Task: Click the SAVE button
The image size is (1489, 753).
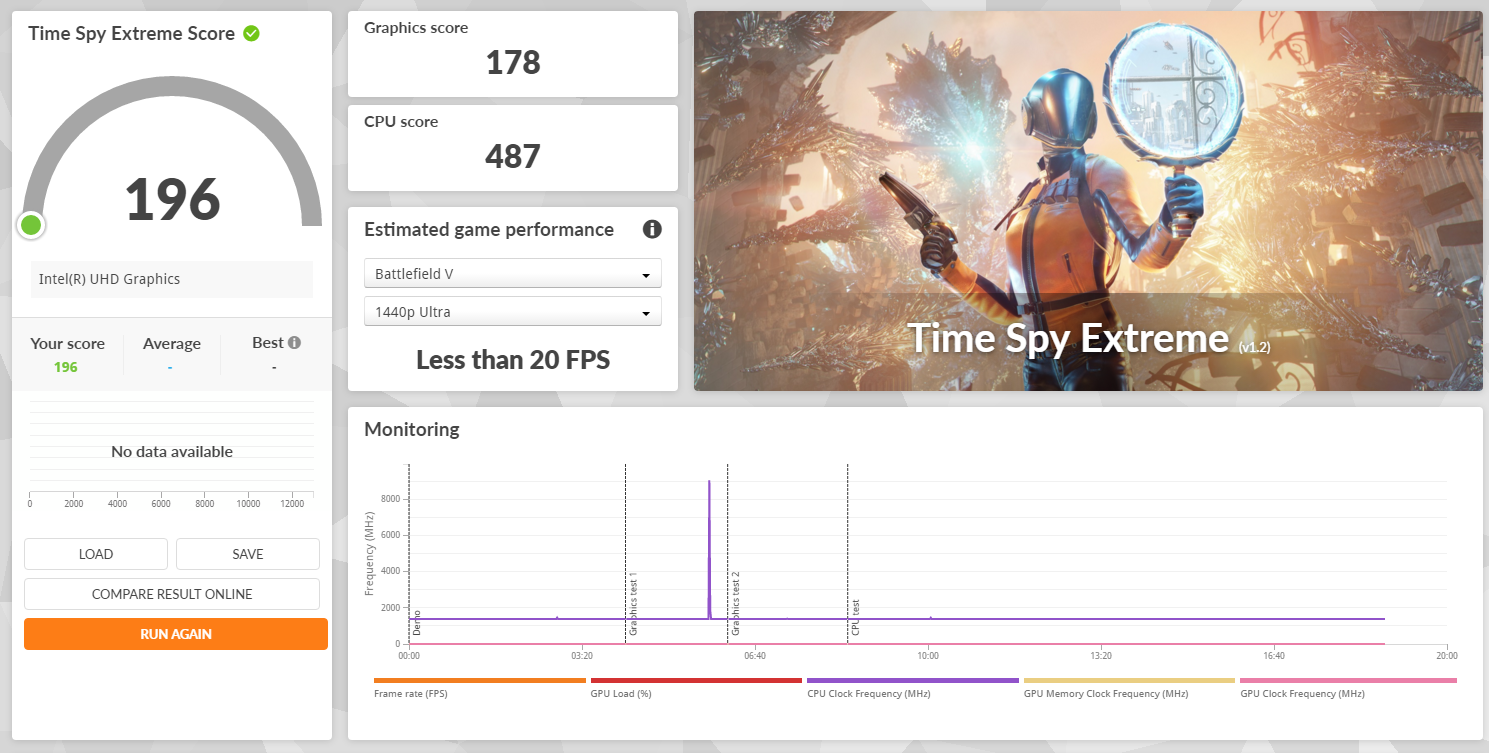Action: [248, 554]
